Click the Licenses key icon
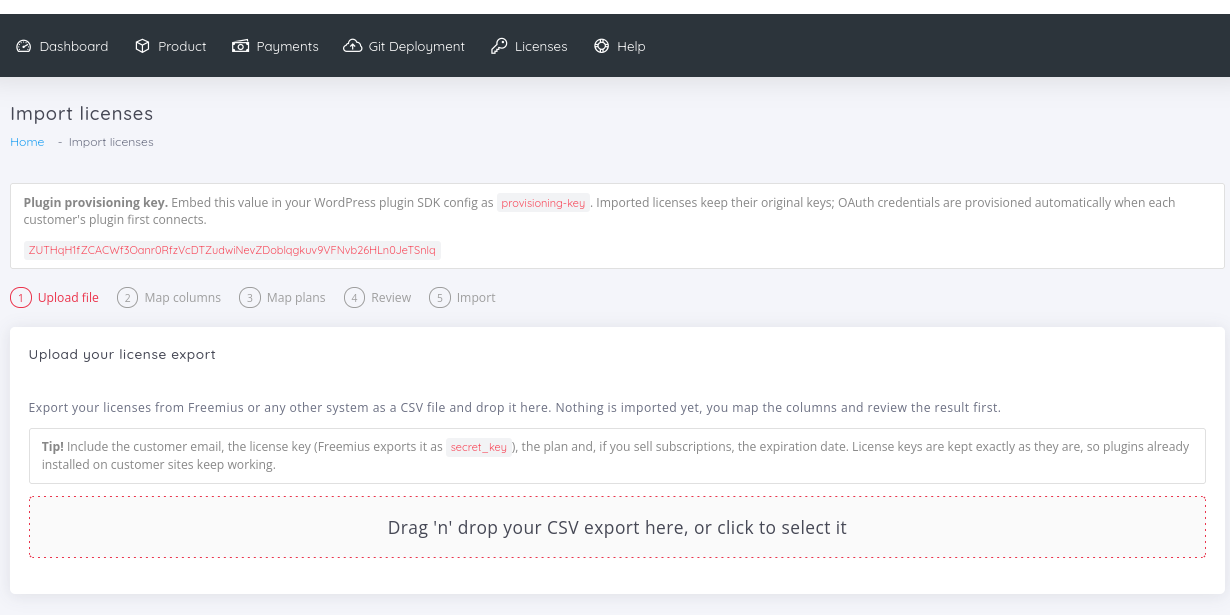1230x615 pixels. (x=499, y=46)
